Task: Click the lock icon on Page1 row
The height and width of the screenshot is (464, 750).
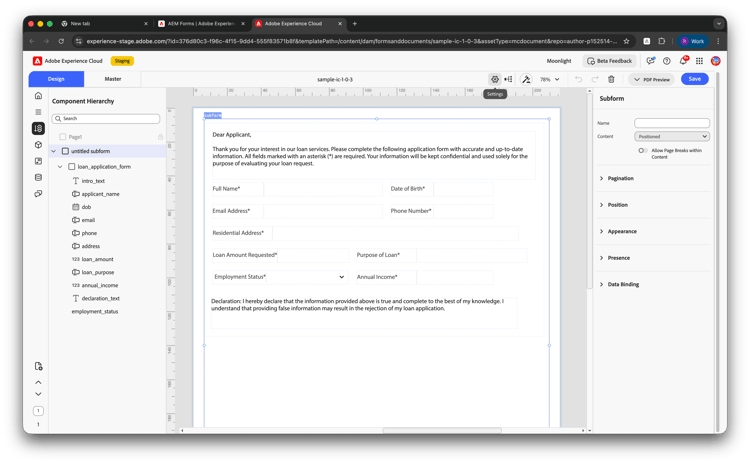Action: [161, 137]
